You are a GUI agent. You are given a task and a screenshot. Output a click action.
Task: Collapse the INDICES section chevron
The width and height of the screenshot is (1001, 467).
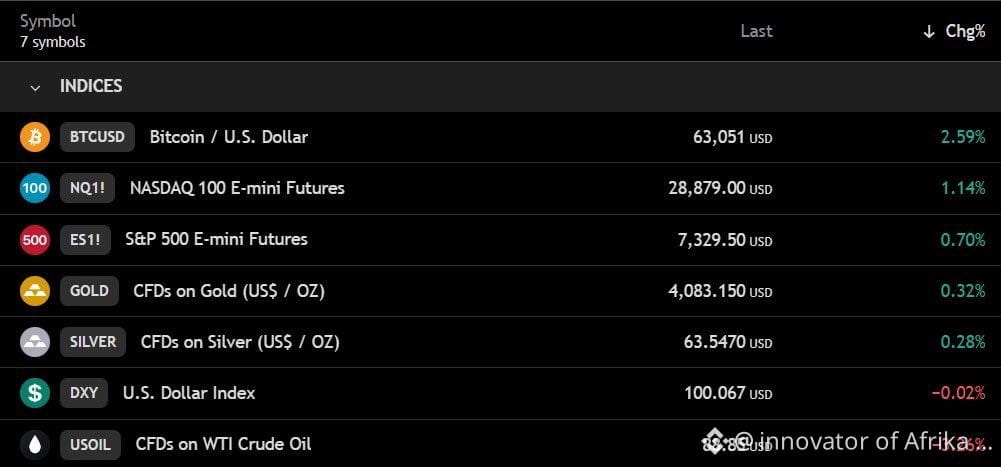pos(36,87)
